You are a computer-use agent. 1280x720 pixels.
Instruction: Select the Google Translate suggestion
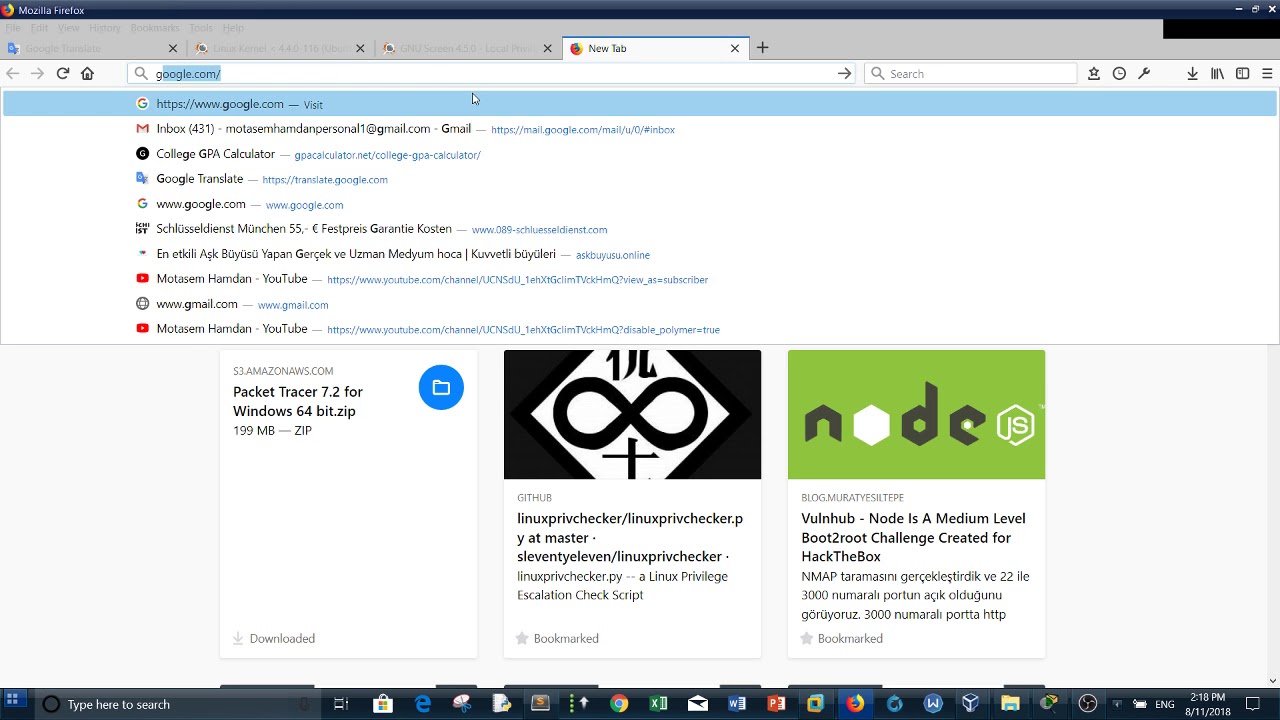click(x=640, y=179)
